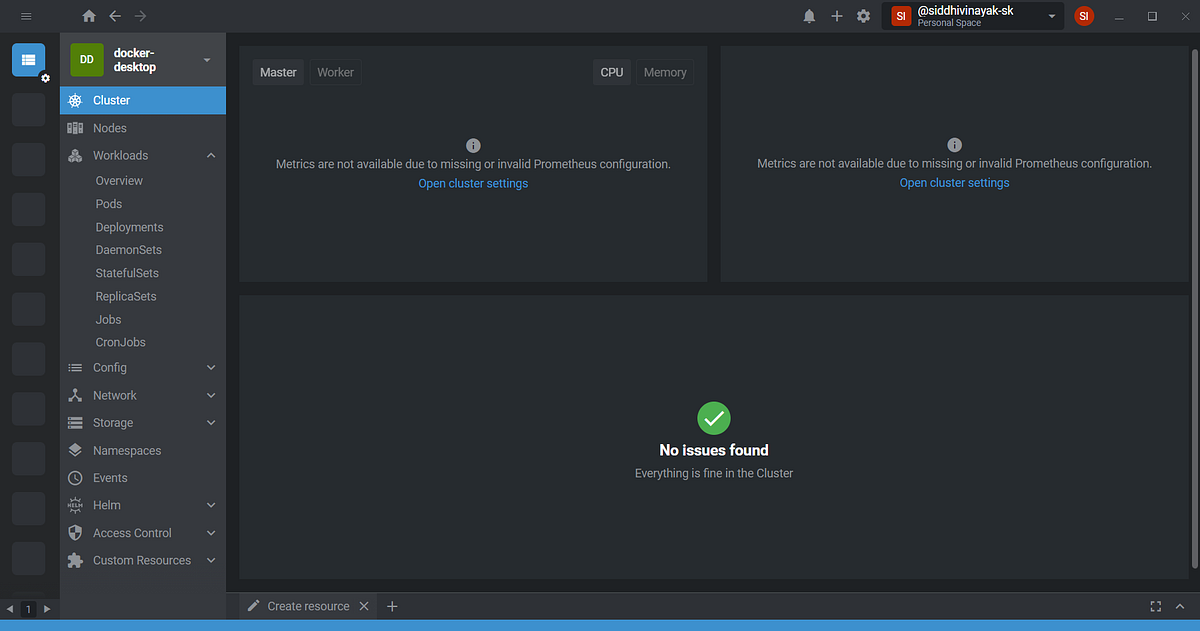Viewport: 1200px width, 631px height.
Task: Click the Config list icon
Action: [75, 368]
